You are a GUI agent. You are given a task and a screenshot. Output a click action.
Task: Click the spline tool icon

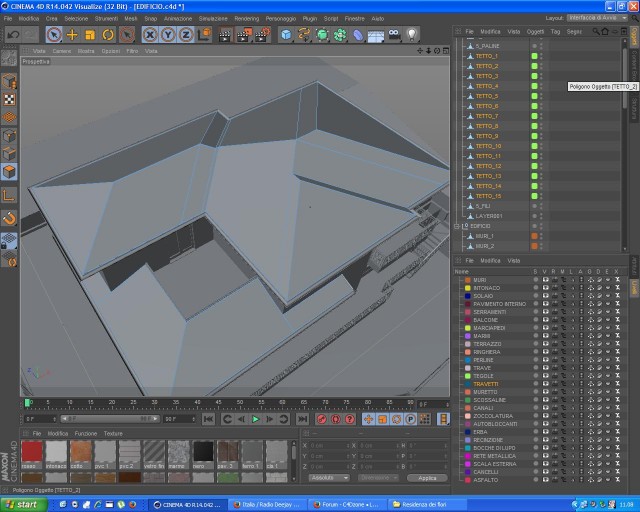coord(304,35)
